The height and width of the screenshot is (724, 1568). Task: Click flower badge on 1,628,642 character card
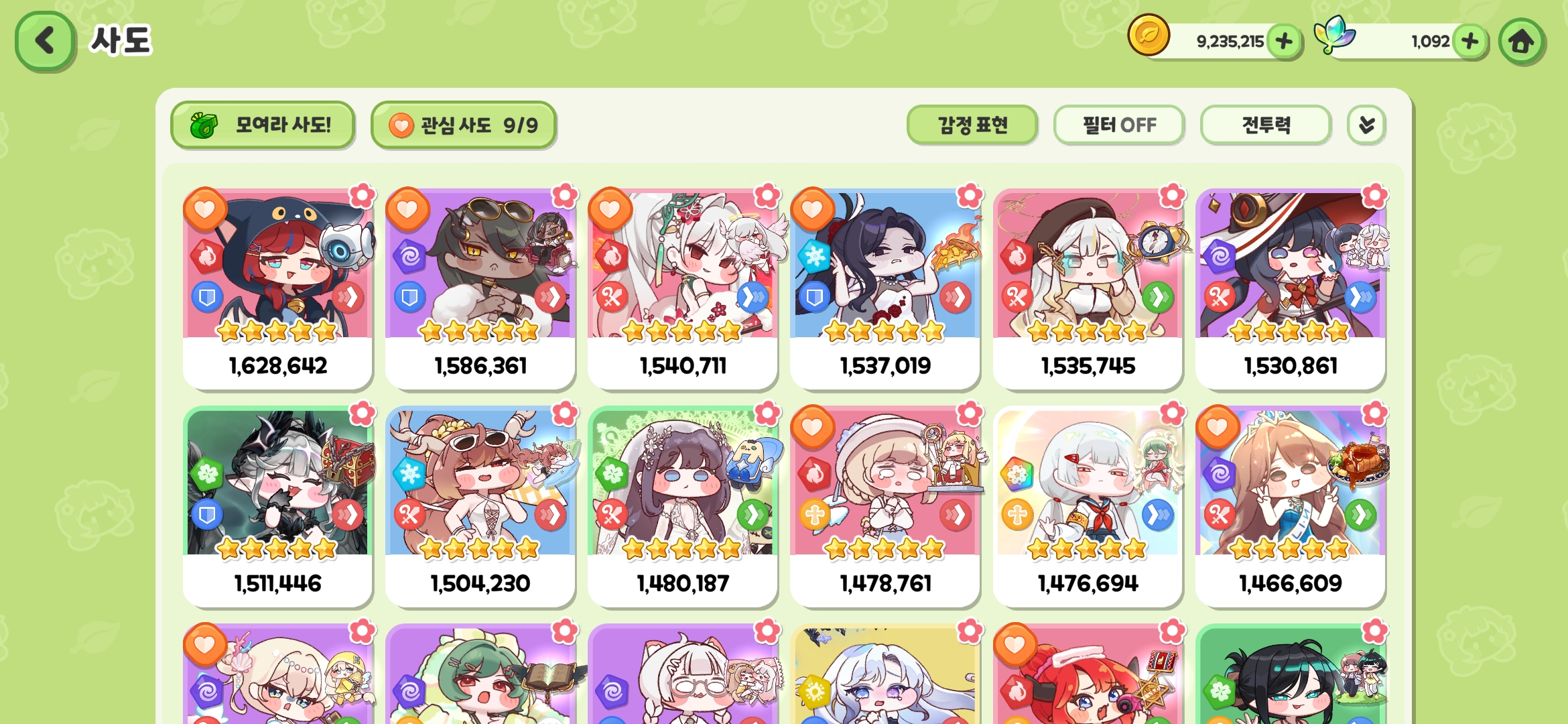[363, 196]
